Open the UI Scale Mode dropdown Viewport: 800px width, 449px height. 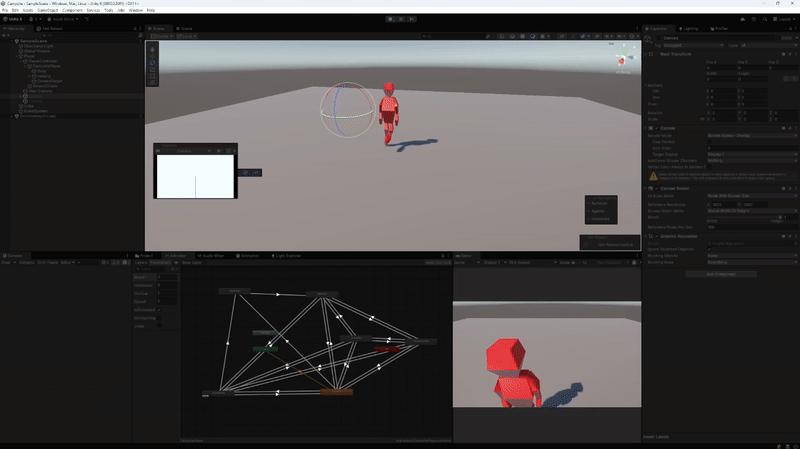pos(752,196)
